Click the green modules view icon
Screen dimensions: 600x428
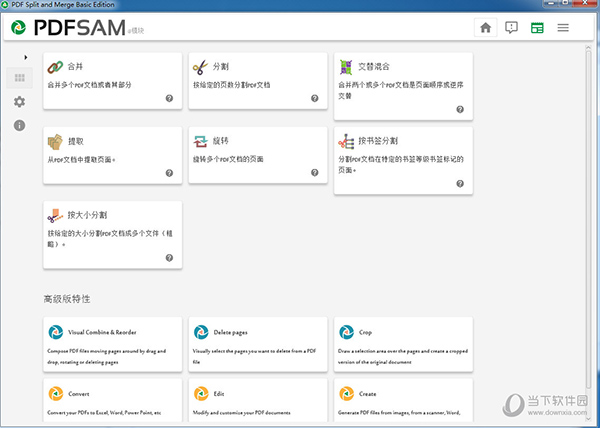pyautogui.click(x=537, y=28)
